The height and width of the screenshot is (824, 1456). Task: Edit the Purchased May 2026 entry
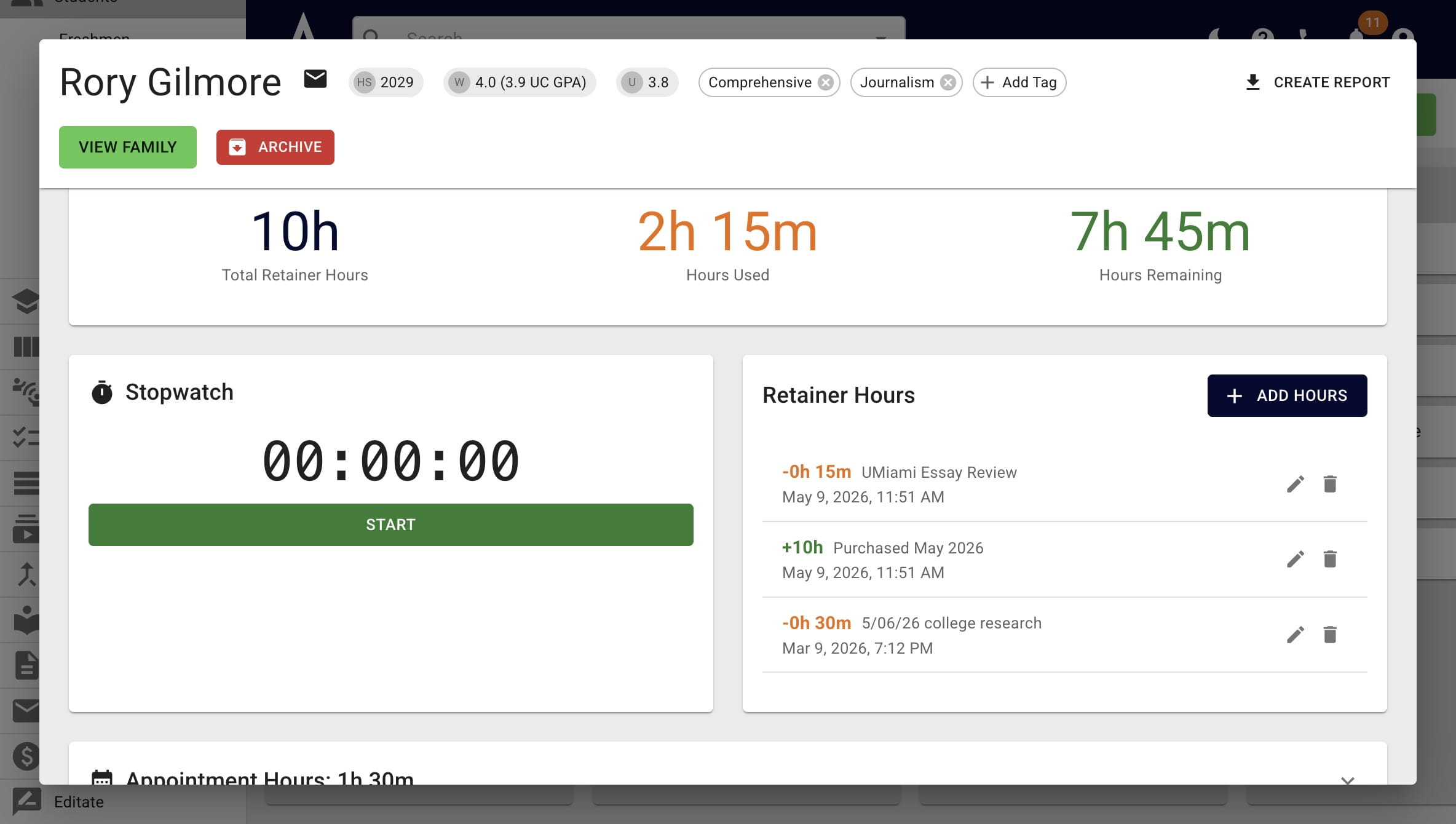pyautogui.click(x=1296, y=559)
